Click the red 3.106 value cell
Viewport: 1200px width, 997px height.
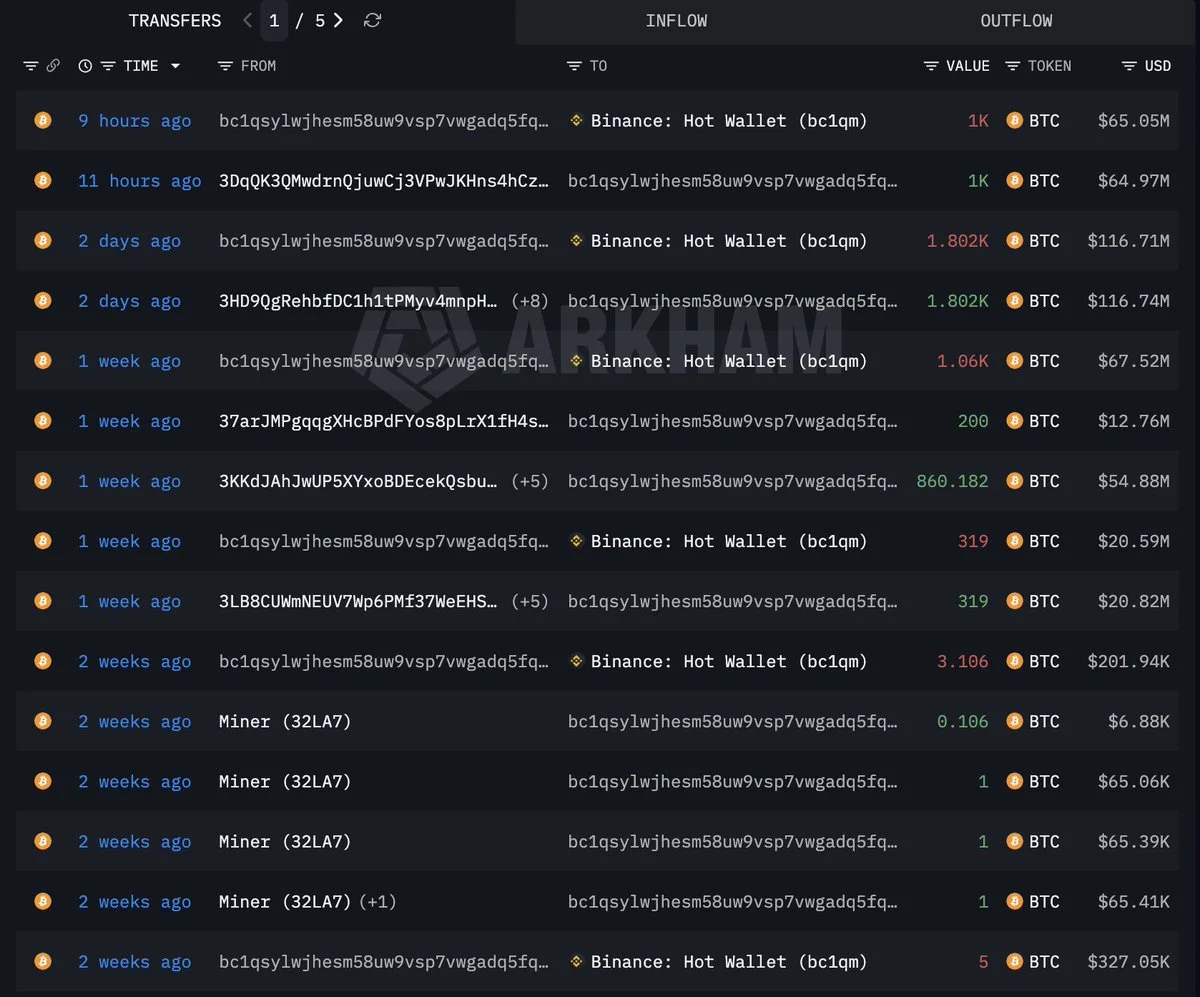pos(963,661)
